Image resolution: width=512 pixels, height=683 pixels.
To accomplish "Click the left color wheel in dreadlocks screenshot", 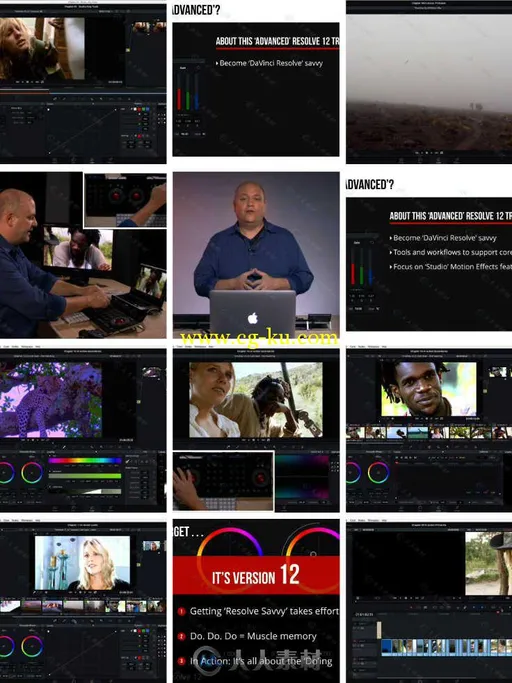I will (x=353, y=473).
